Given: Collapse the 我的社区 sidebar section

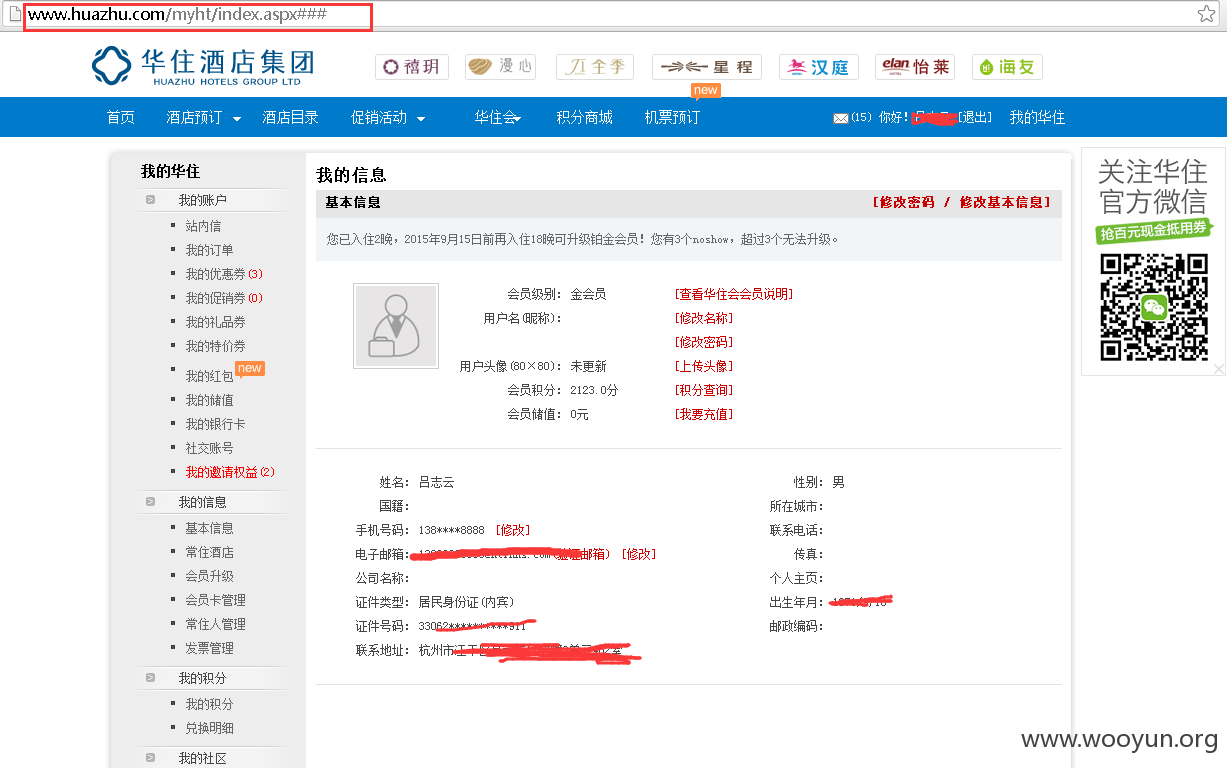Looking at the screenshot, I should pos(150,758).
